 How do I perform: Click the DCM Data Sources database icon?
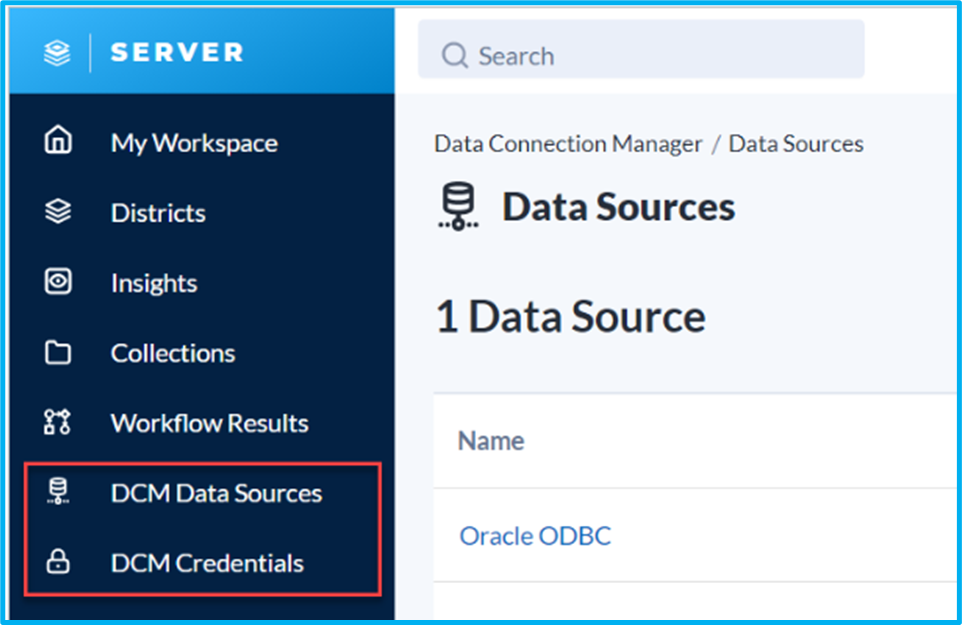tap(58, 492)
